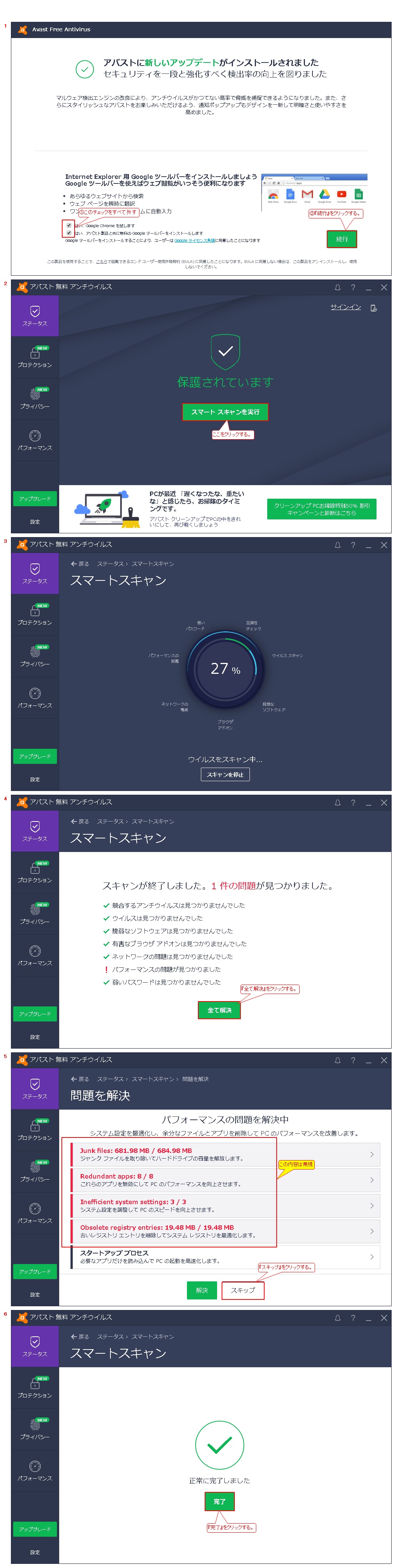Open the こちら EULA link in the installer

(101, 262)
